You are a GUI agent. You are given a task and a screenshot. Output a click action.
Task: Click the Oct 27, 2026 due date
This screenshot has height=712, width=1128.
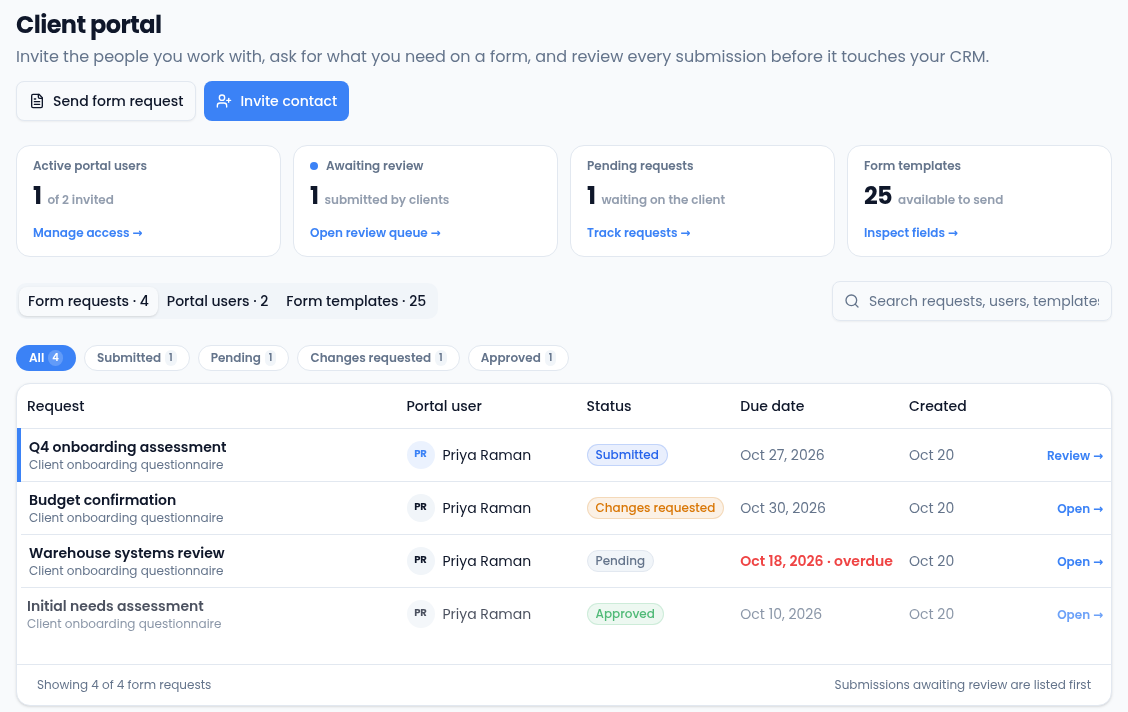(782, 455)
